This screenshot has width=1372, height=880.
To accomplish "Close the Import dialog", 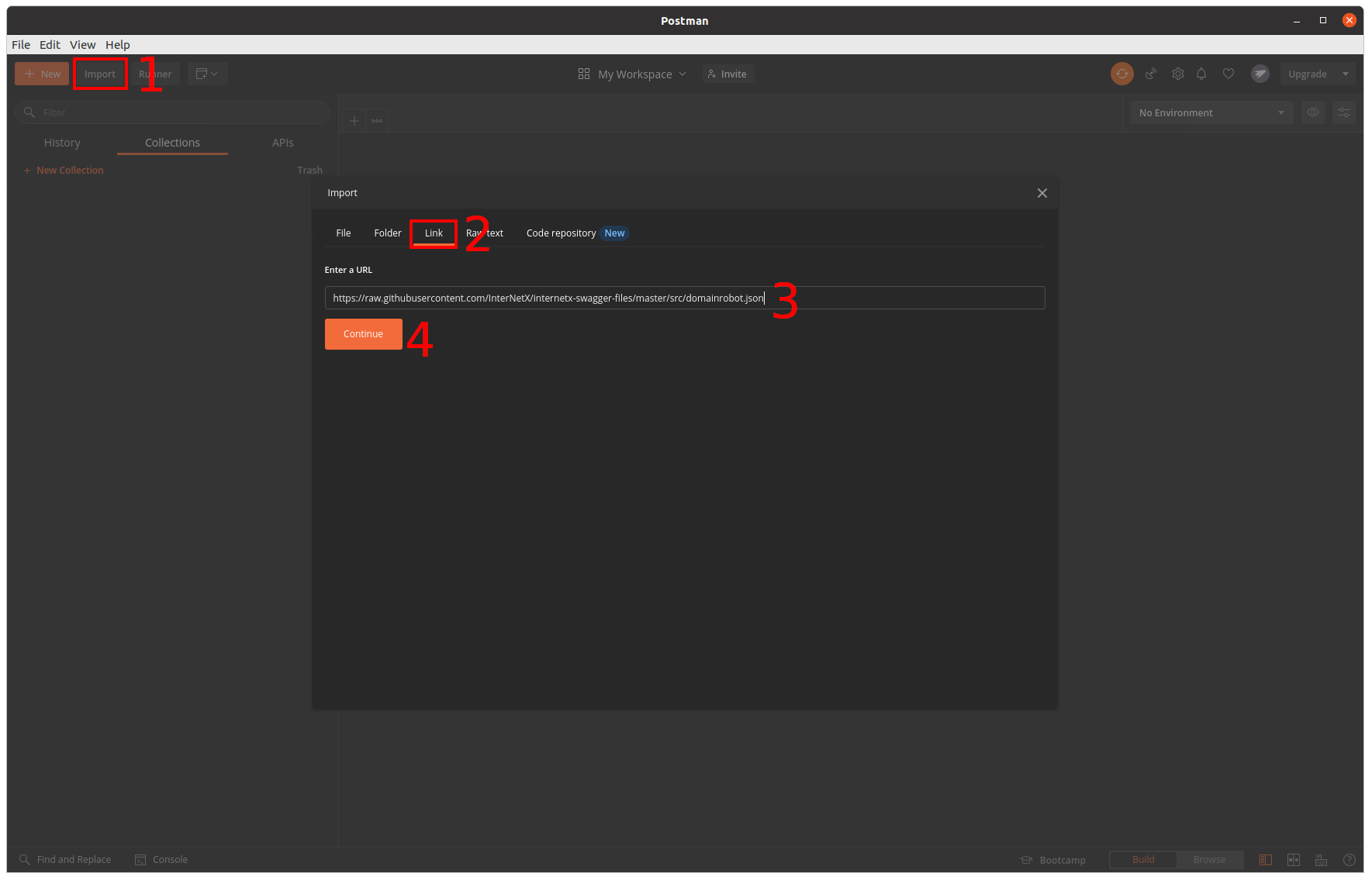I will coord(1042,193).
